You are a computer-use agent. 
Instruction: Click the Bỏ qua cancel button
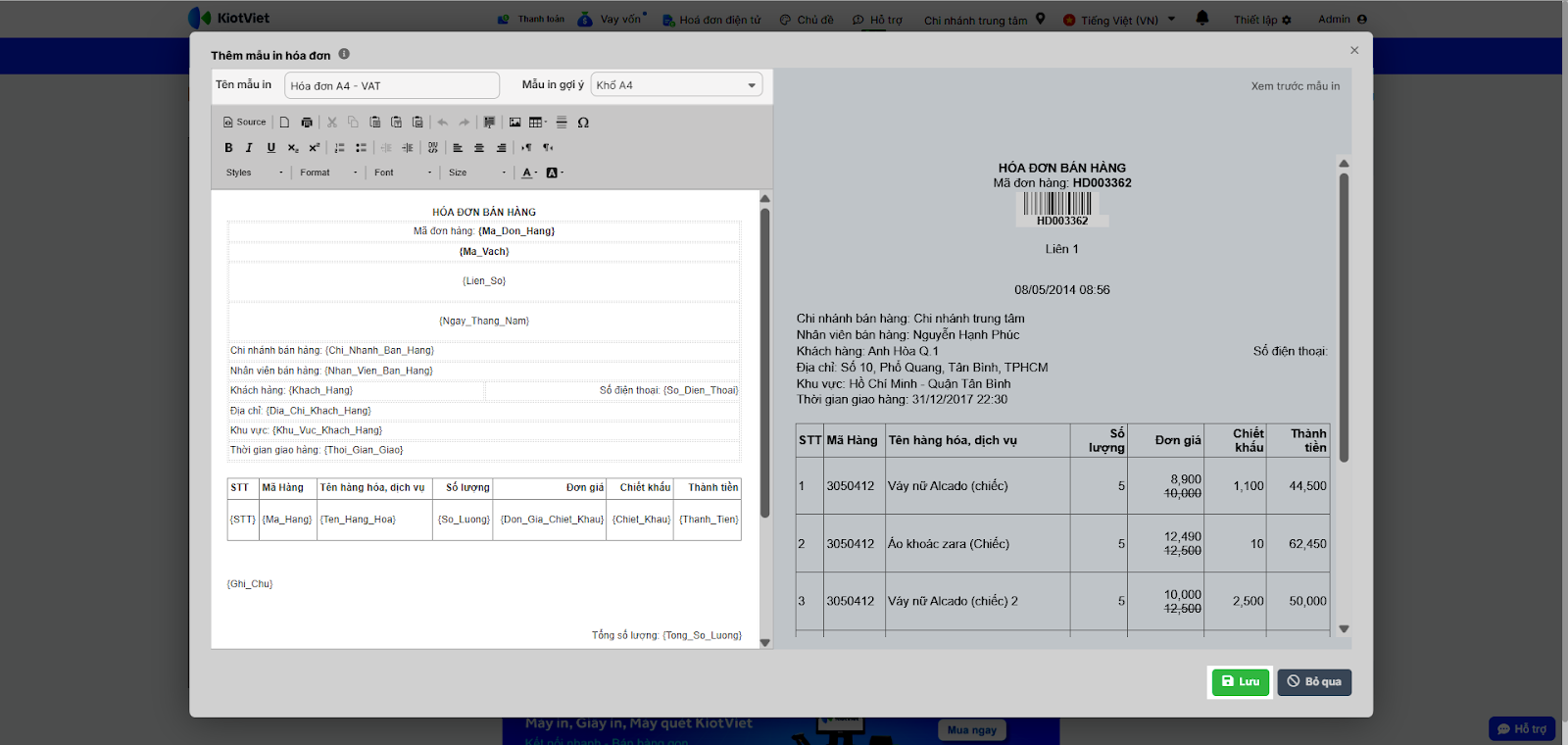(1314, 682)
